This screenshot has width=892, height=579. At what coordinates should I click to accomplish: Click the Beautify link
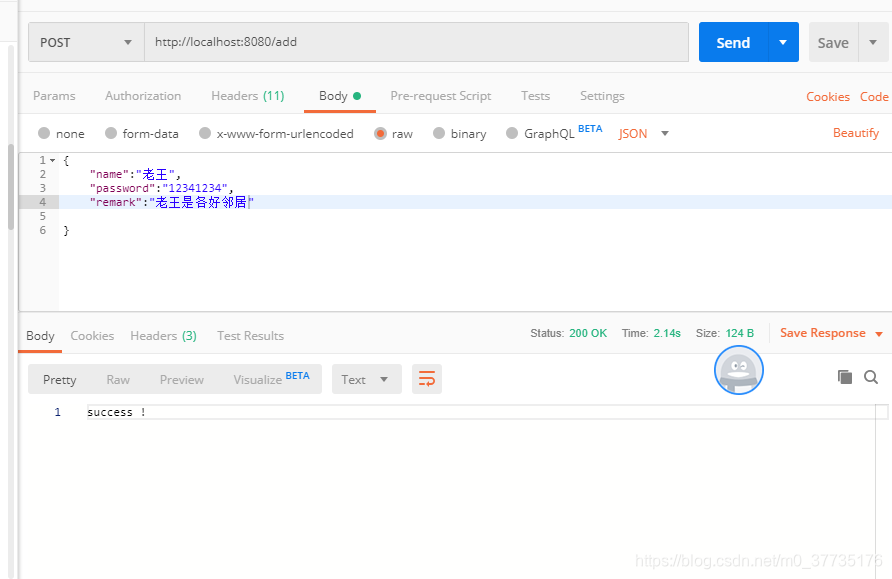click(x=856, y=133)
